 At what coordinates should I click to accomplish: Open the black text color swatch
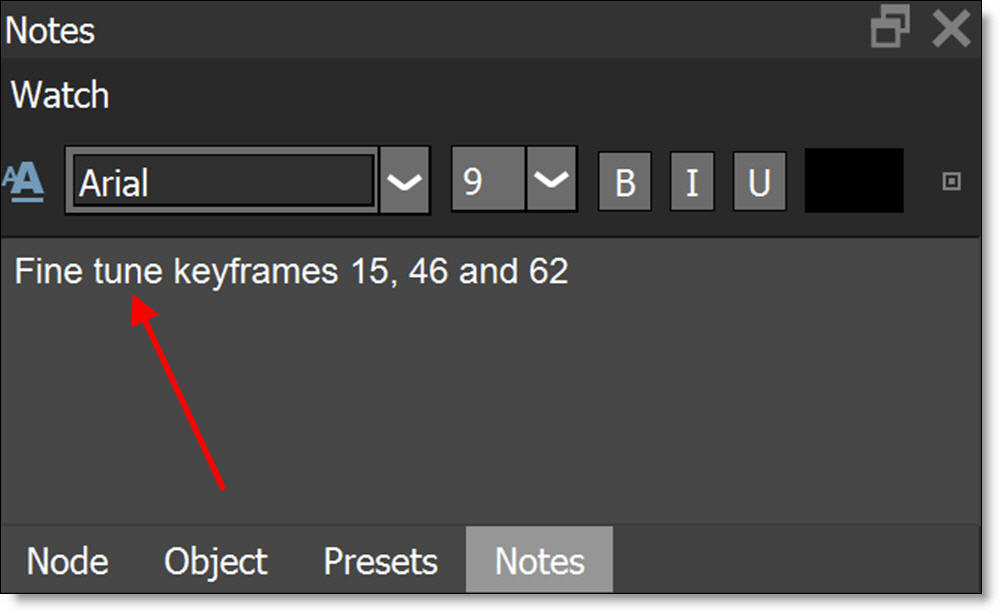854,180
